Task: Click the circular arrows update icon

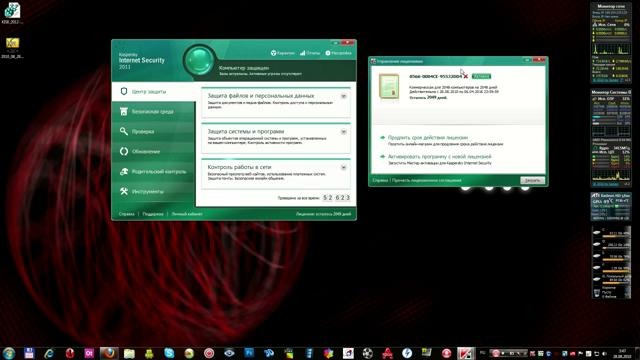Action: [124, 151]
